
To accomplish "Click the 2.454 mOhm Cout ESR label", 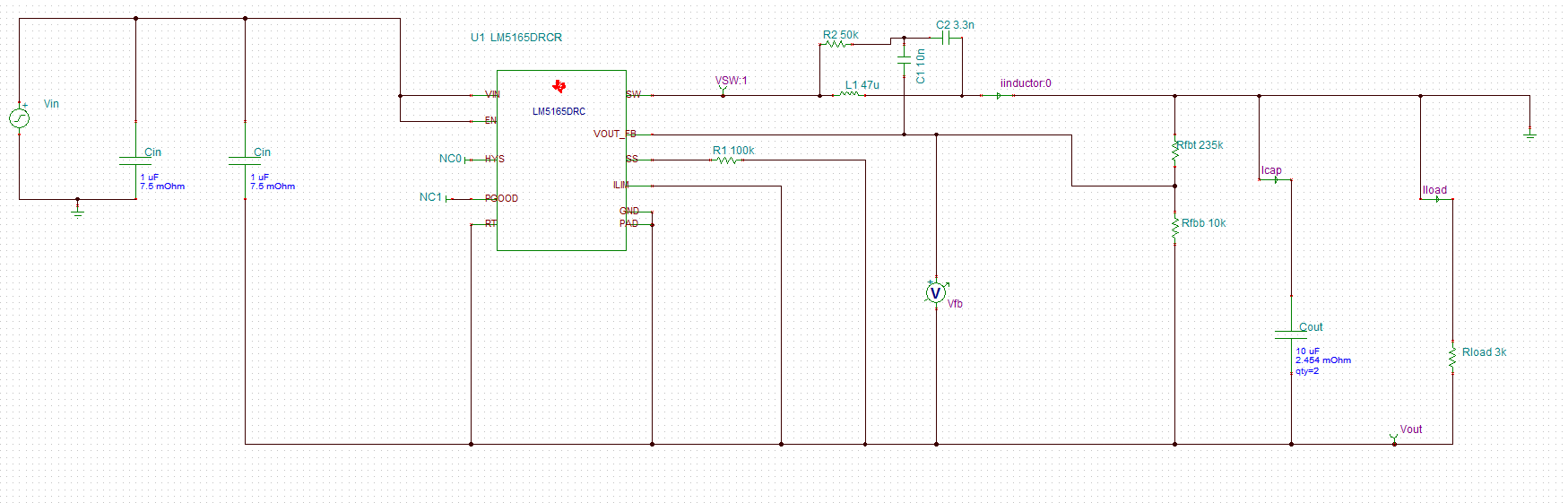I will click(1323, 360).
